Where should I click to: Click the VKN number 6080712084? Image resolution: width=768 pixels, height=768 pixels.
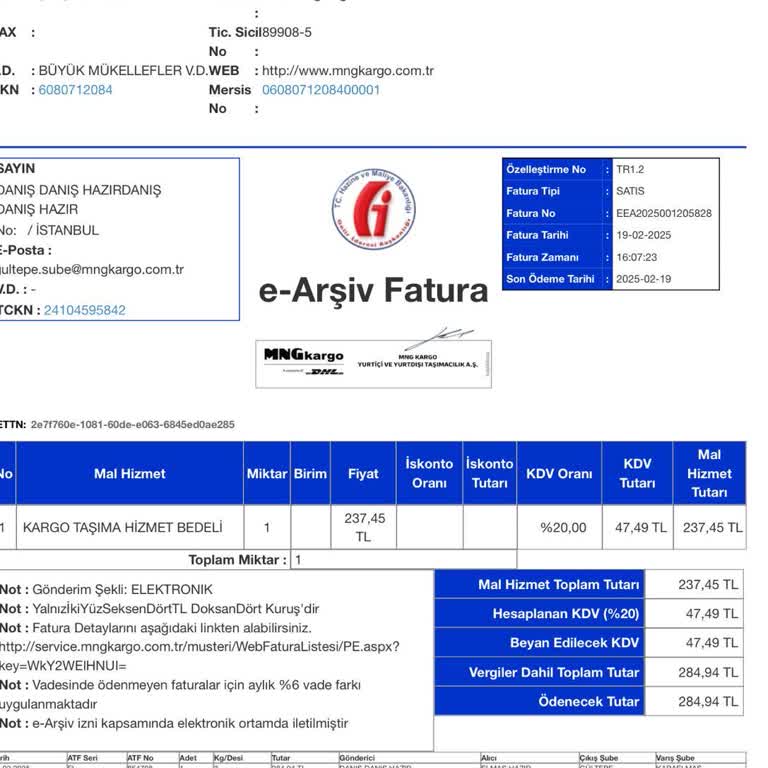pyautogui.click(x=75, y=90)
